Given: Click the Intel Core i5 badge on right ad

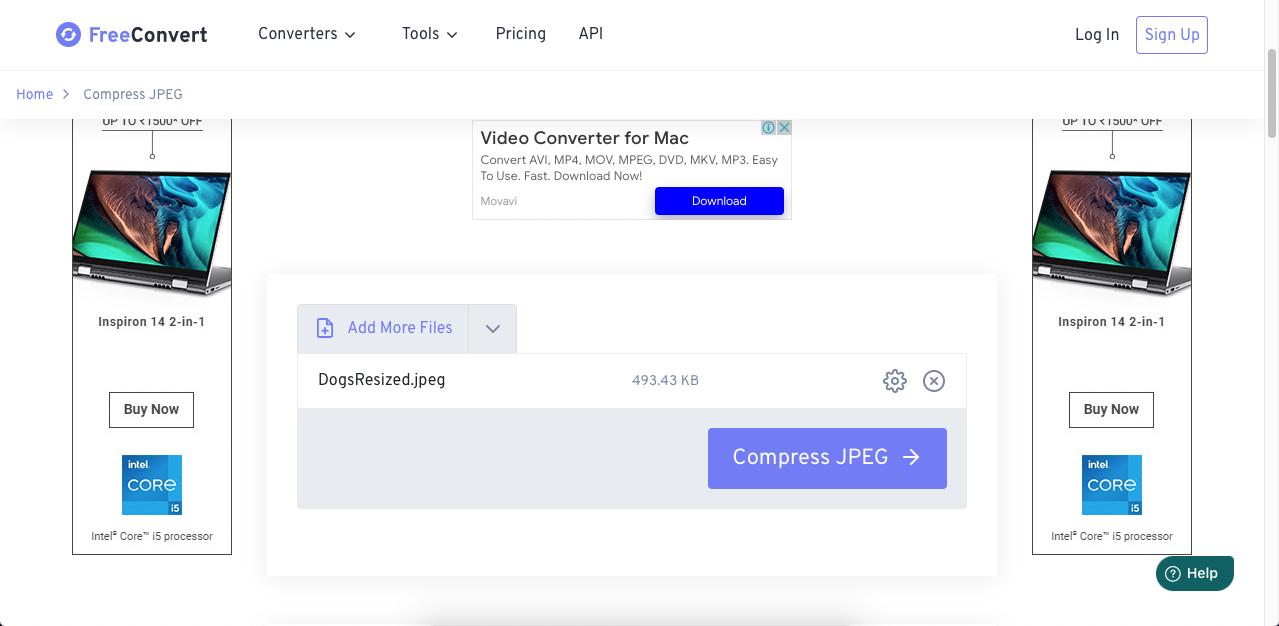Looking at the screenshot, I should [1112, 485].
